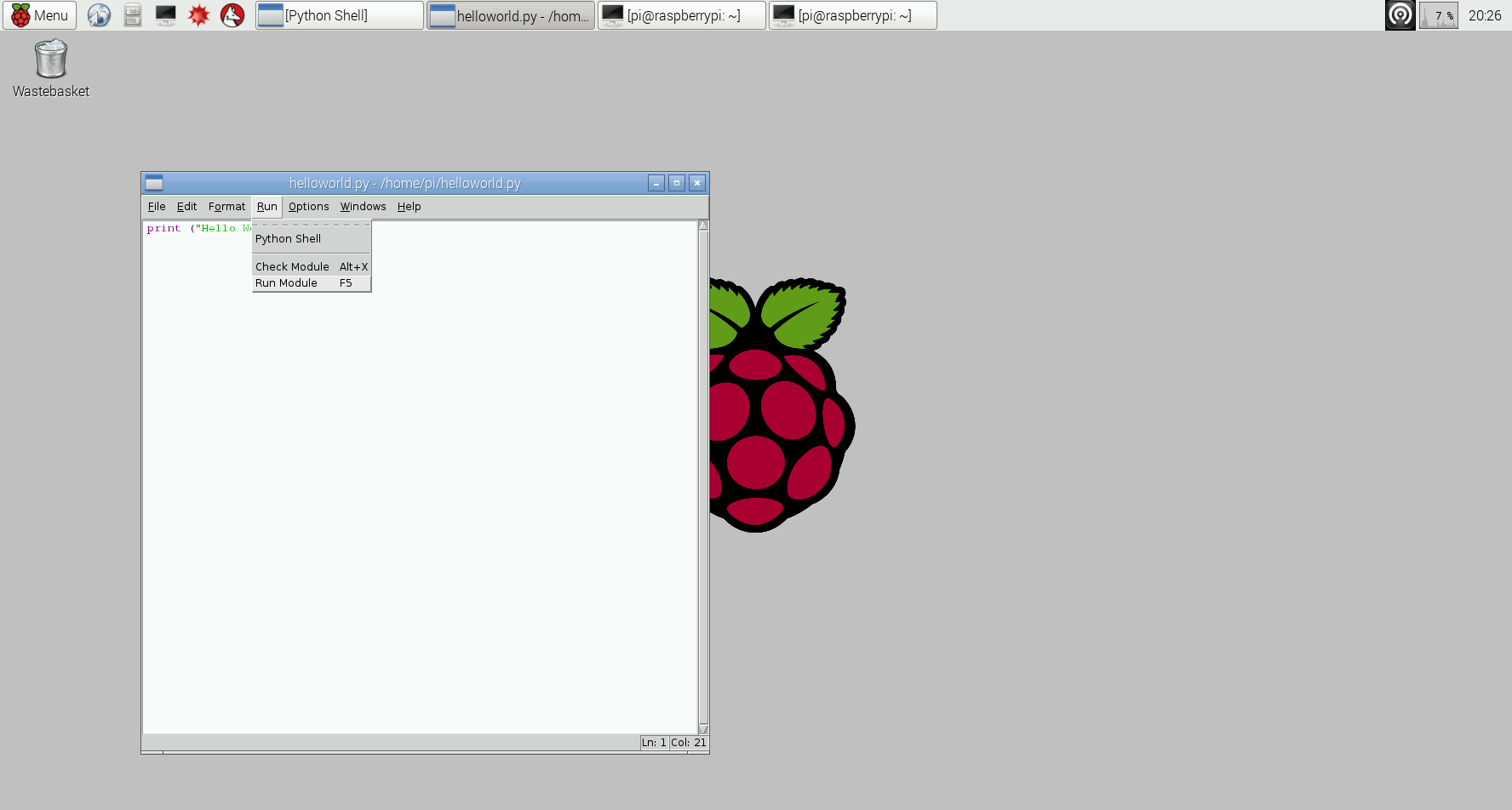Launch the web browser globe icon

[99, 15]
